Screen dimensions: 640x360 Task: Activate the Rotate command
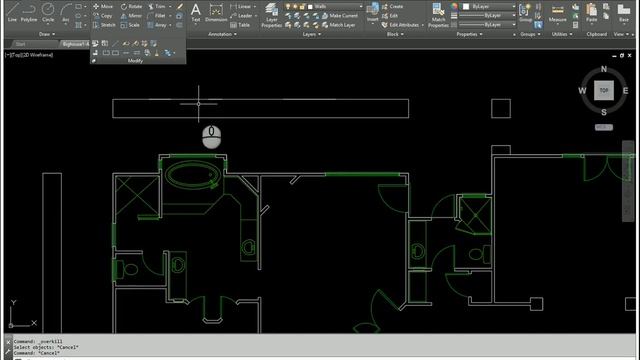click(x=131, y=7)
